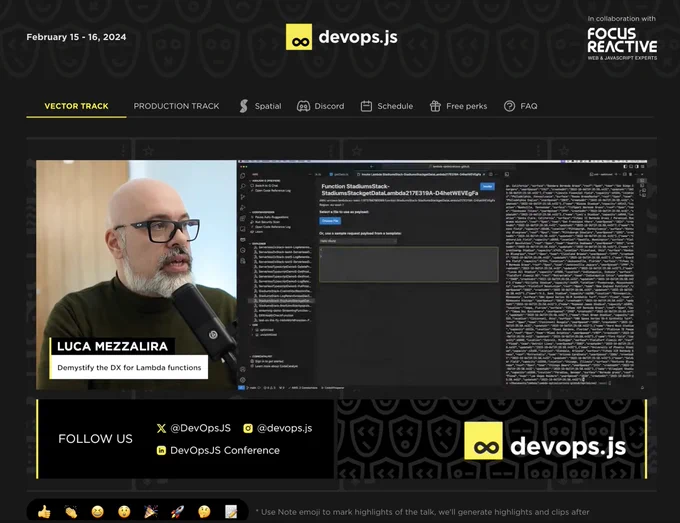Viewport: 680px width, 523px height.
Task: Open the Accounts icon in activity bar
Action: coord(243,369)
